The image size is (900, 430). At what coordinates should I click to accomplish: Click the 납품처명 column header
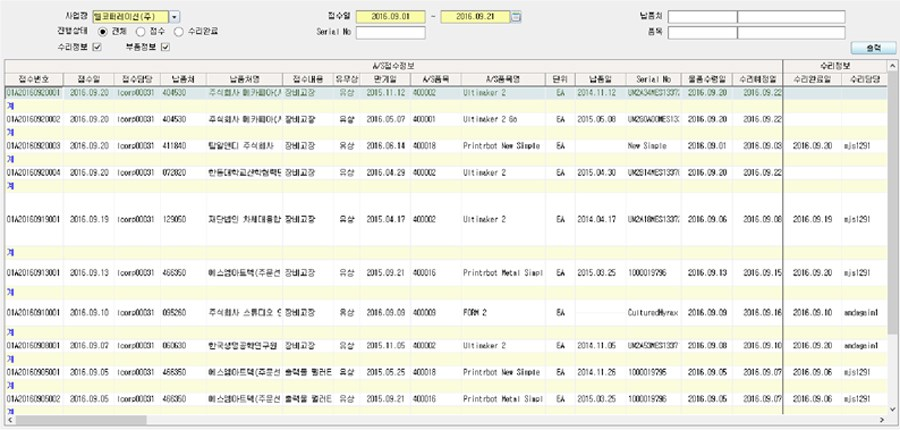tap(245, 79)
